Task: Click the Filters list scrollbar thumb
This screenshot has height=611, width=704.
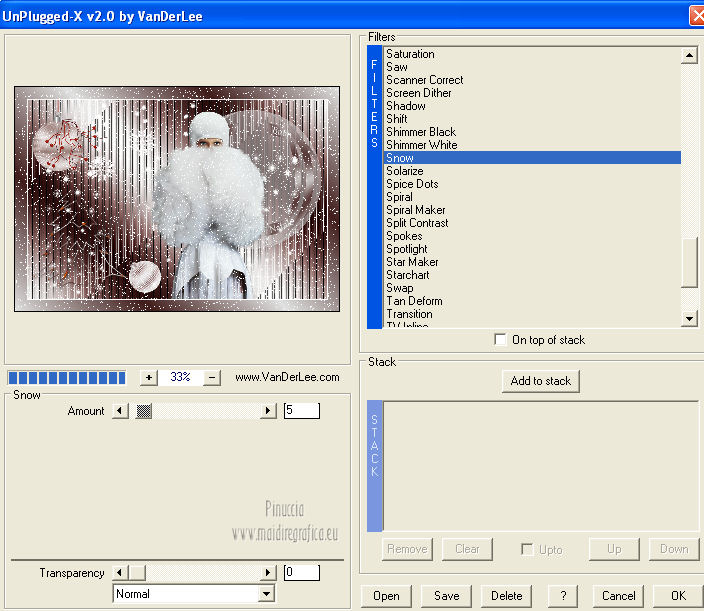Action: (689, 263)
